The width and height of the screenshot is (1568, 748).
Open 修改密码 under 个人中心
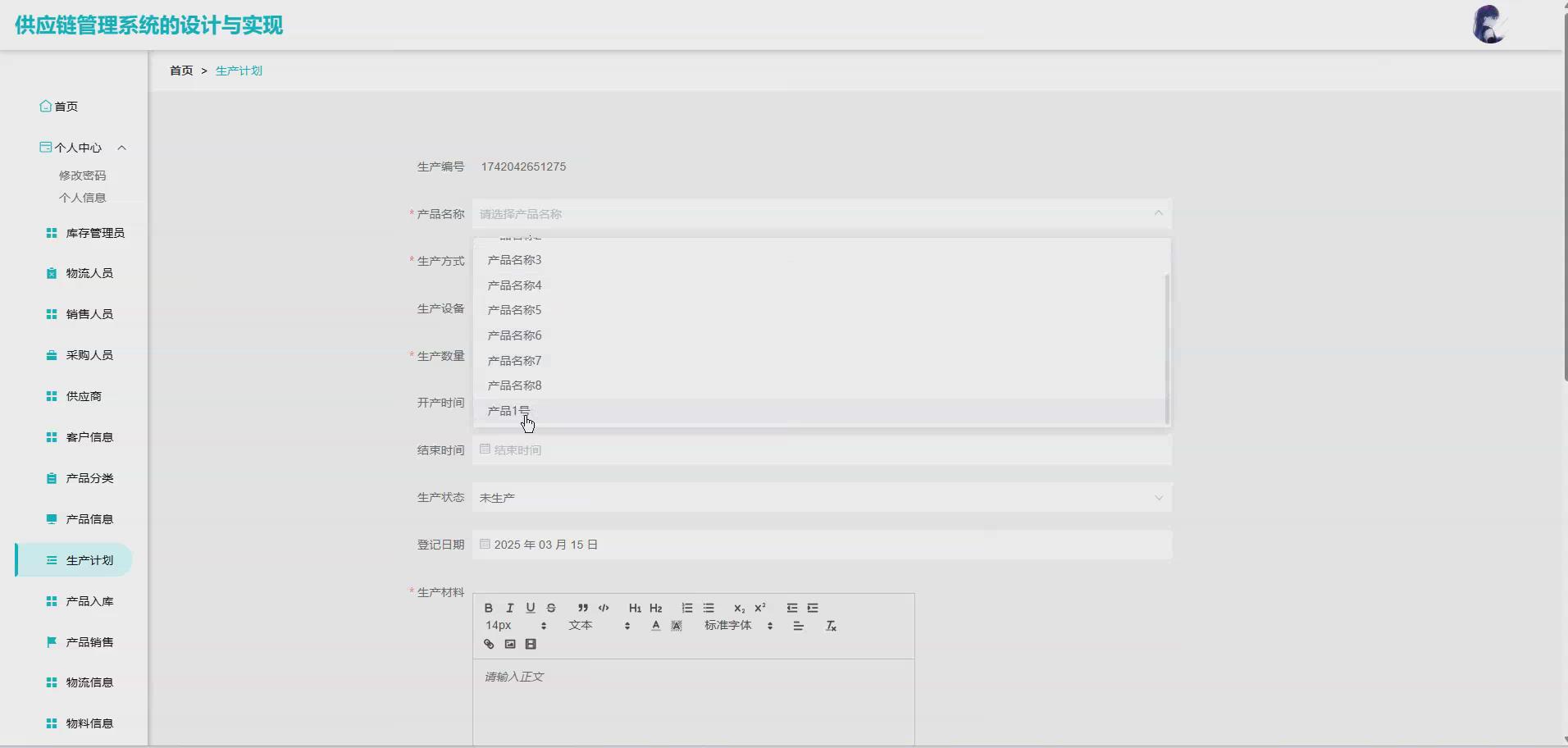click(x=82, y=176)
